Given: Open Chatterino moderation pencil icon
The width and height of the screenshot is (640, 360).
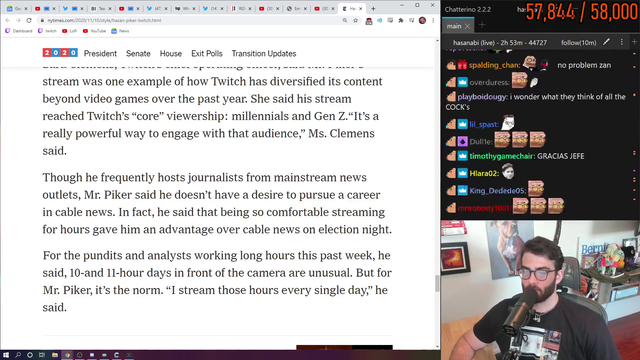Looking at the screenshot, I should (x=607, y=42).
